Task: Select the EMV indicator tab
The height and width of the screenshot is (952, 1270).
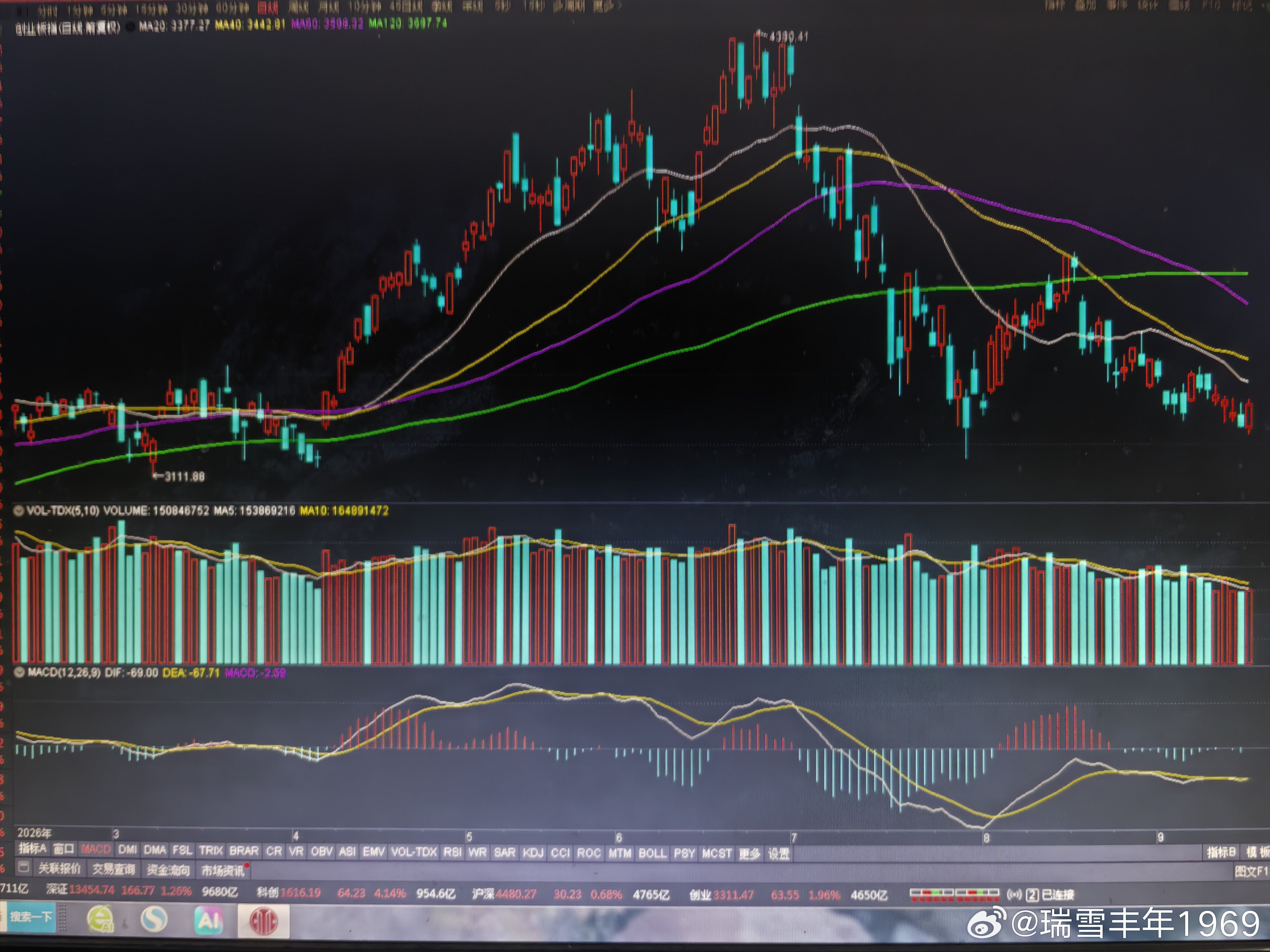Action: coord(374,852)
